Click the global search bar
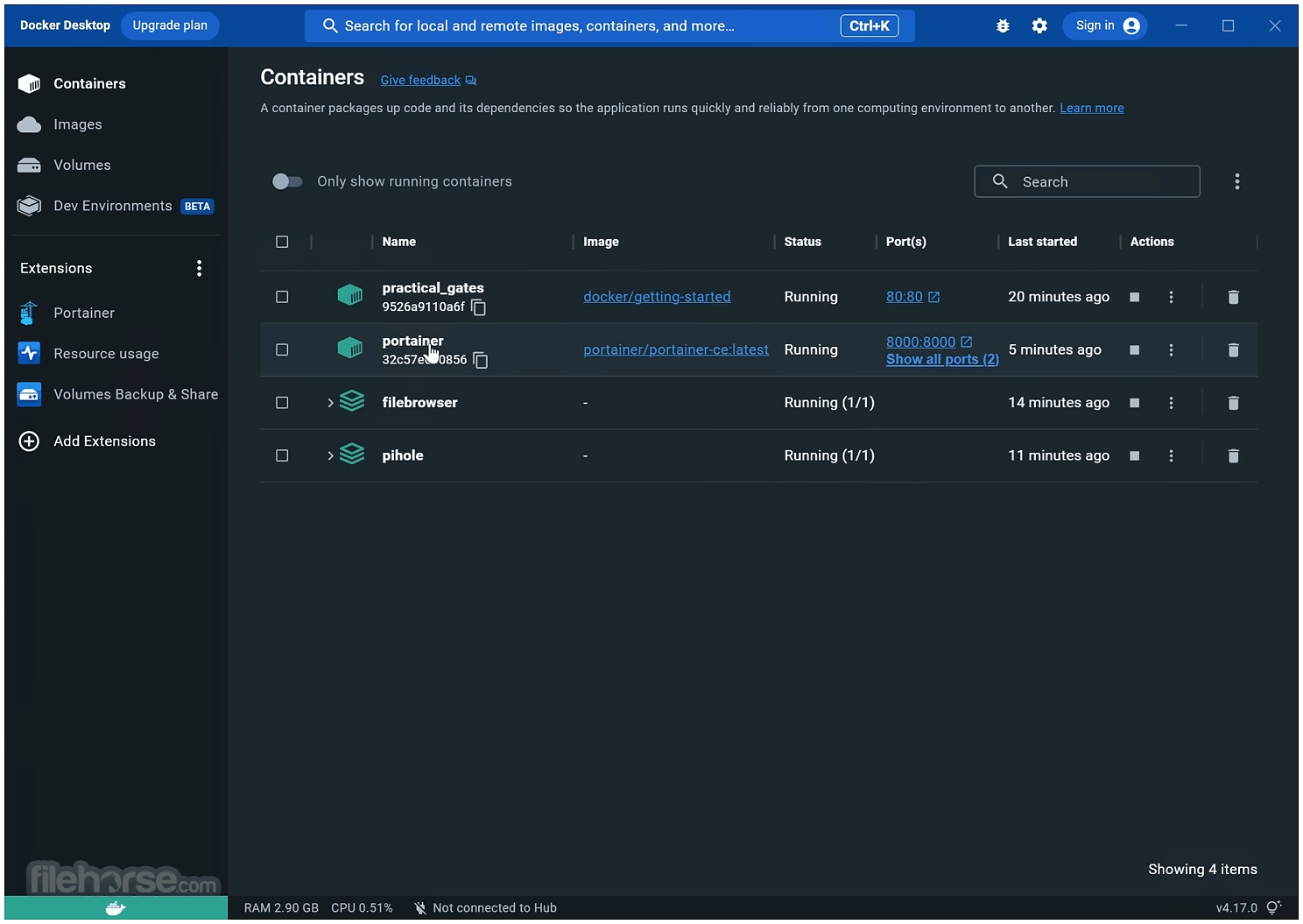This screenshot has height=924, width=1303. [609, 25]
